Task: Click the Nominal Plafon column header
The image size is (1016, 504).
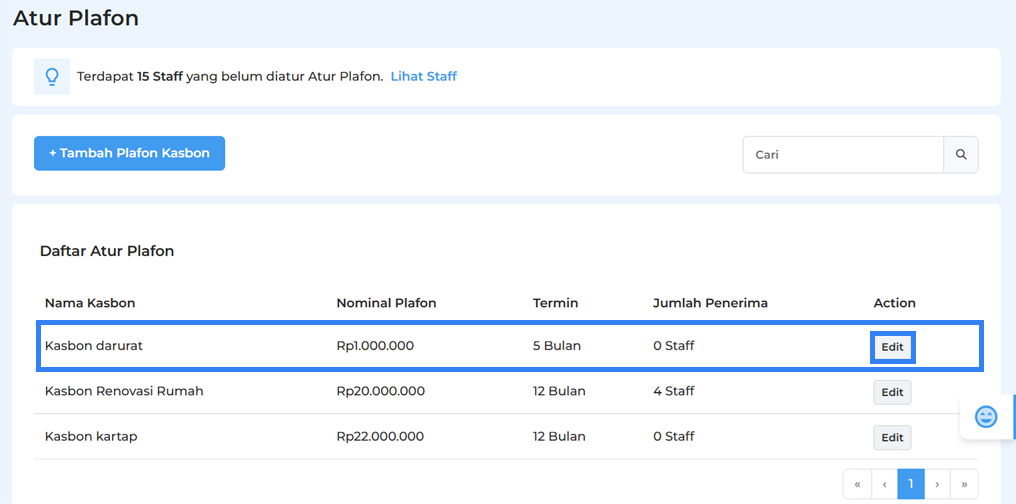Action: (386, 303)
